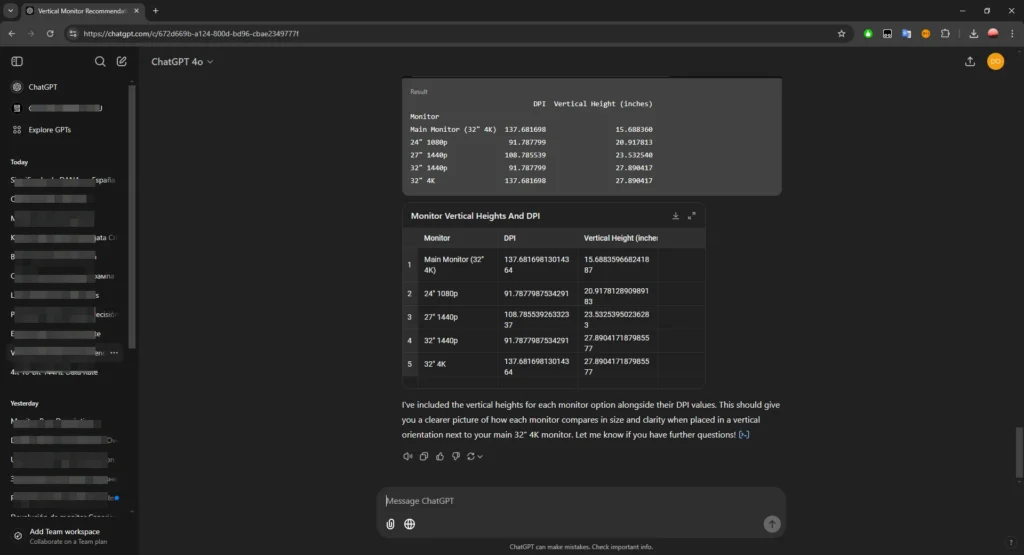Image resolution: width=1024 pixels, height=555 pixels.
Task: Open the ChatGPT 4o model selector
Action: click(x=182, y=61)
